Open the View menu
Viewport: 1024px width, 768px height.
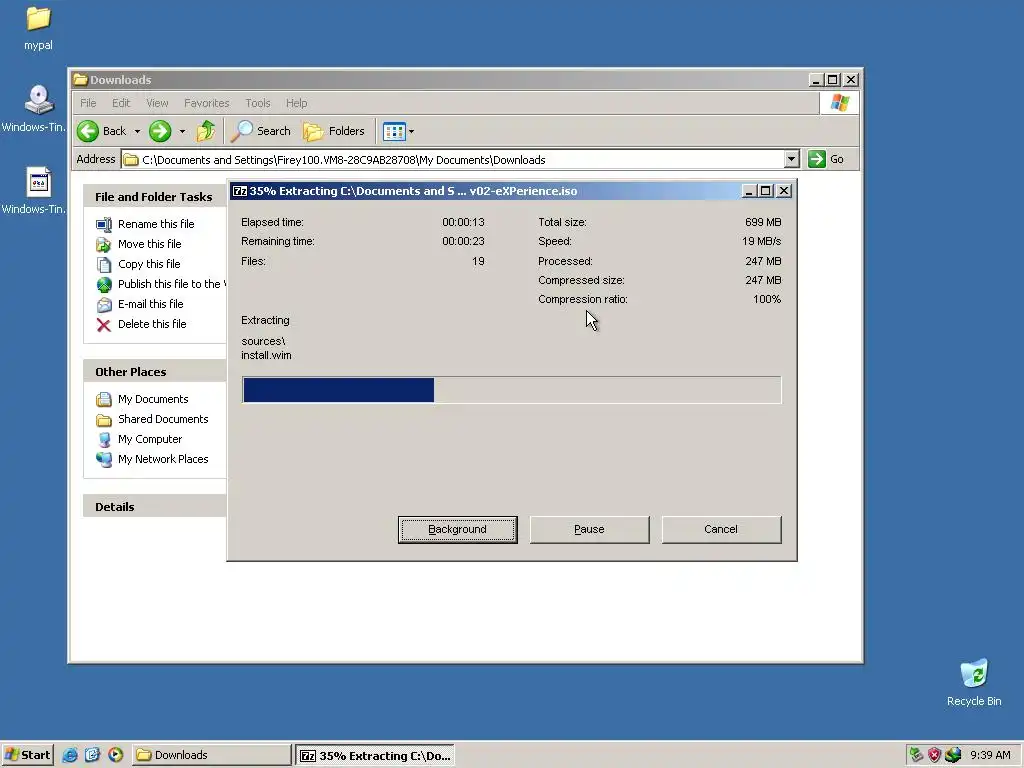[157, 103]
